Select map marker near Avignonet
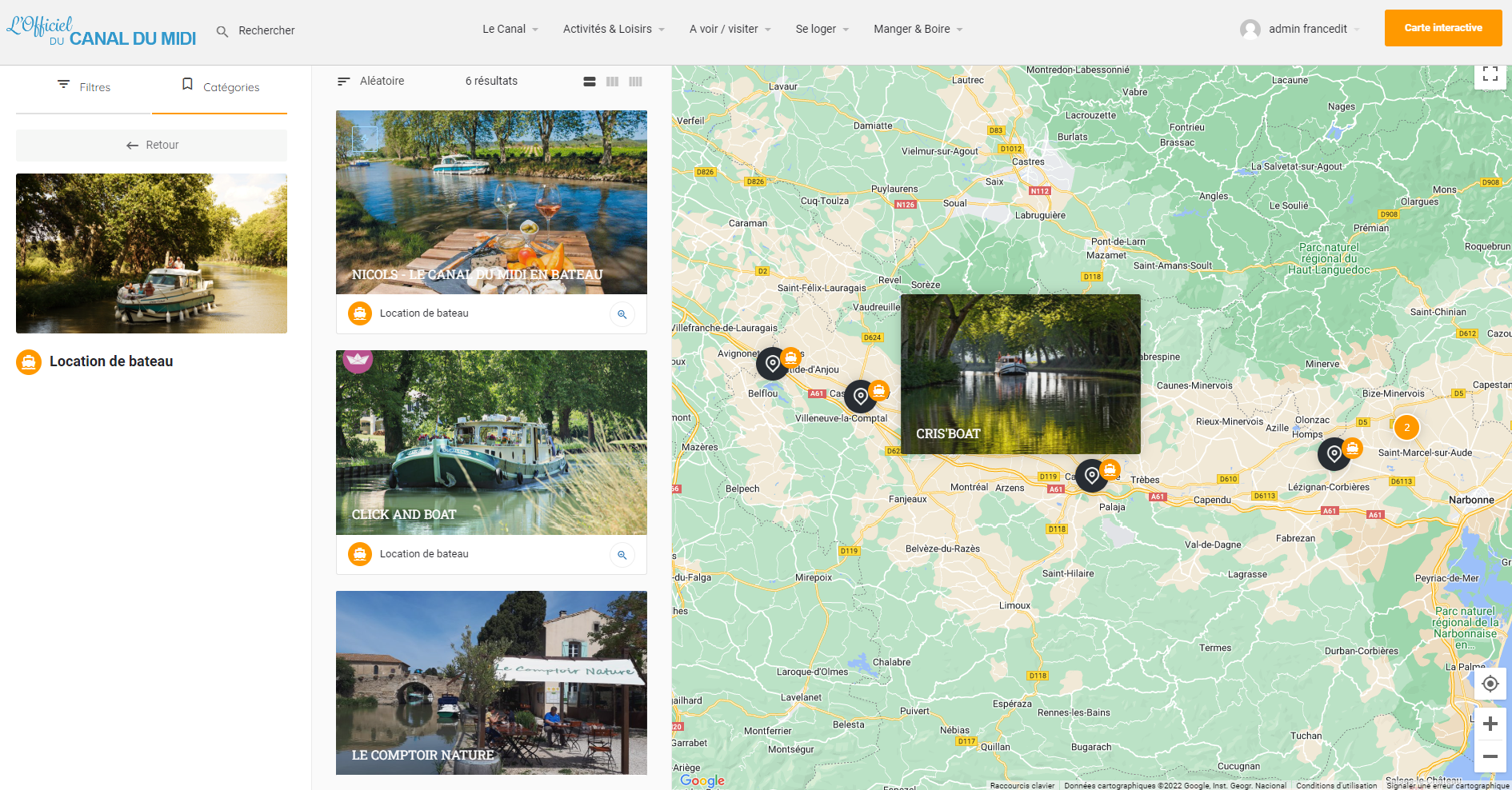 click(773, 363)
